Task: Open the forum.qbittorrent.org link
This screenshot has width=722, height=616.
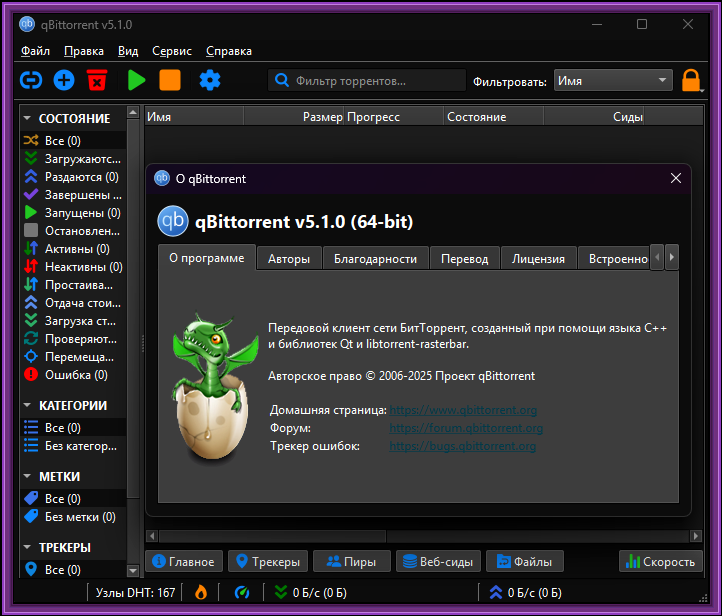Action: tap(466, 428)
